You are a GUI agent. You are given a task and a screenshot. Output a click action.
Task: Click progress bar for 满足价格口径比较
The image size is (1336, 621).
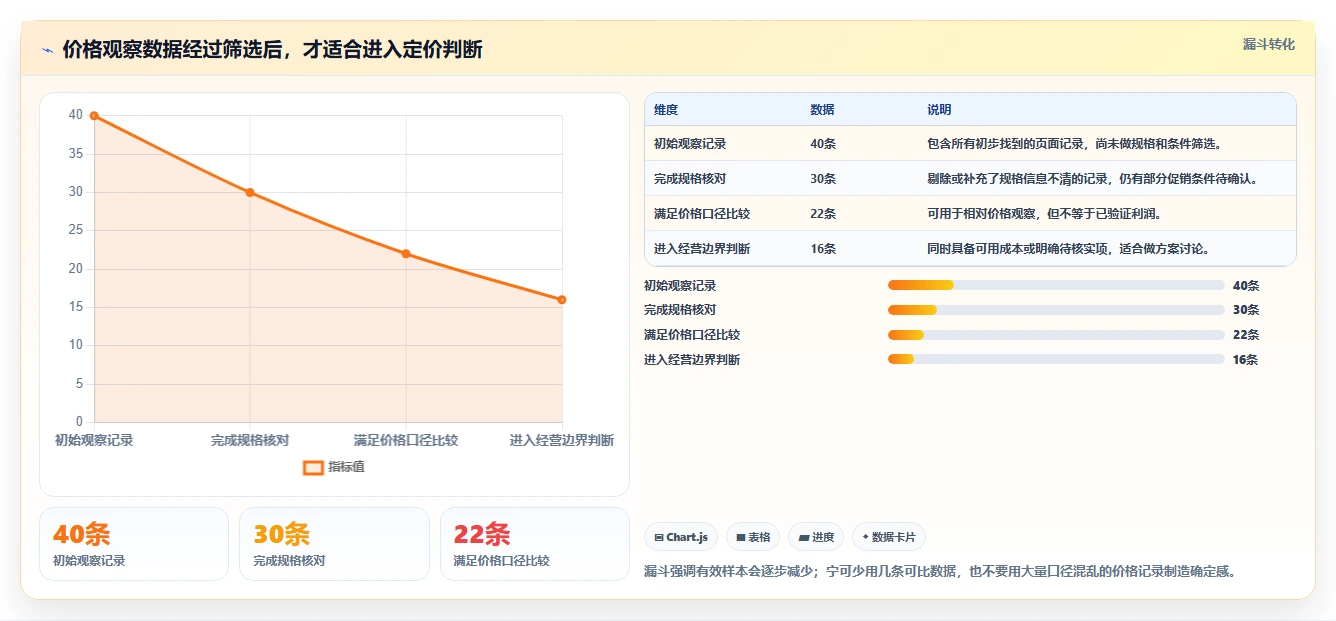click(x=1056, y=335)
